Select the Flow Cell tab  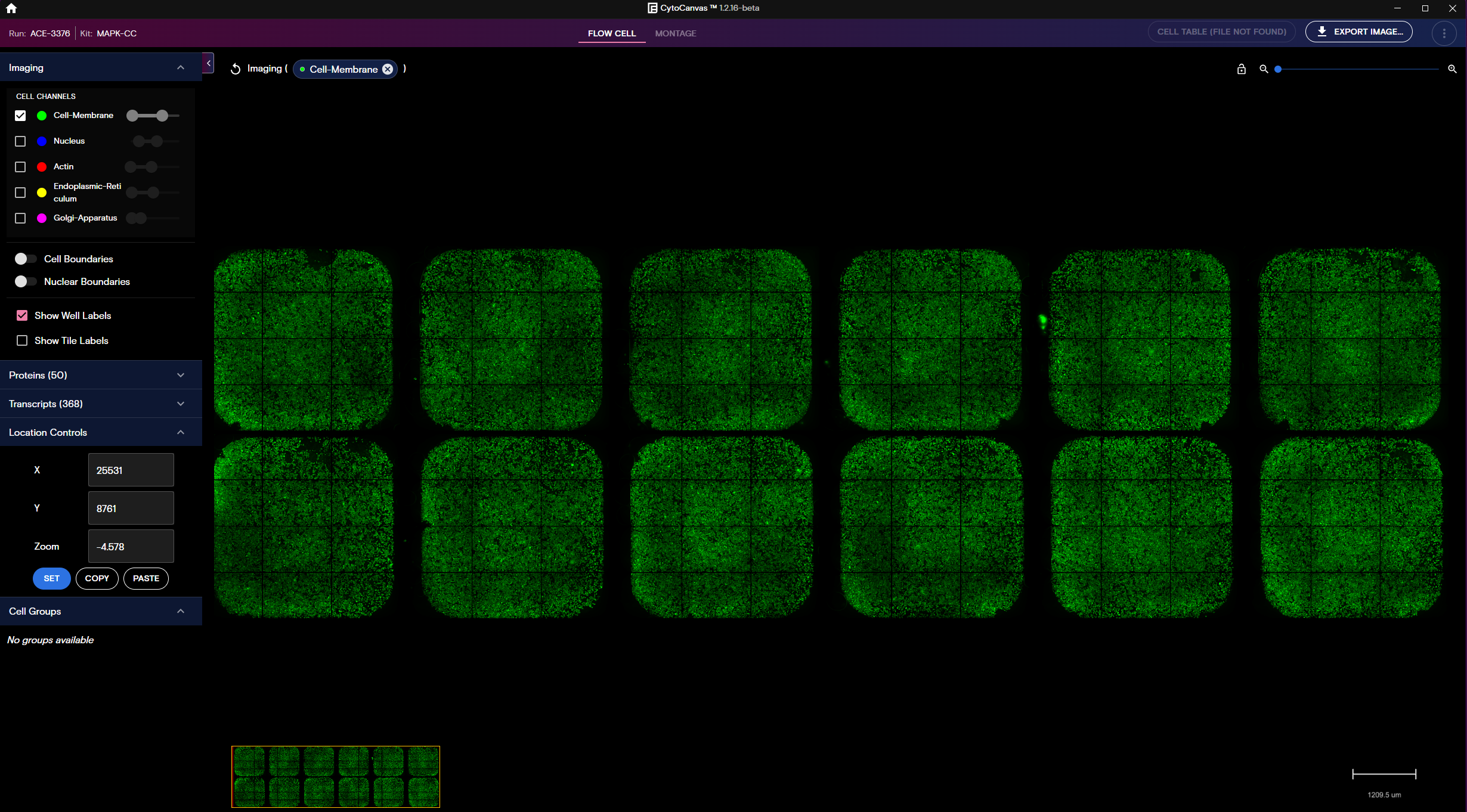click(611, 33)
